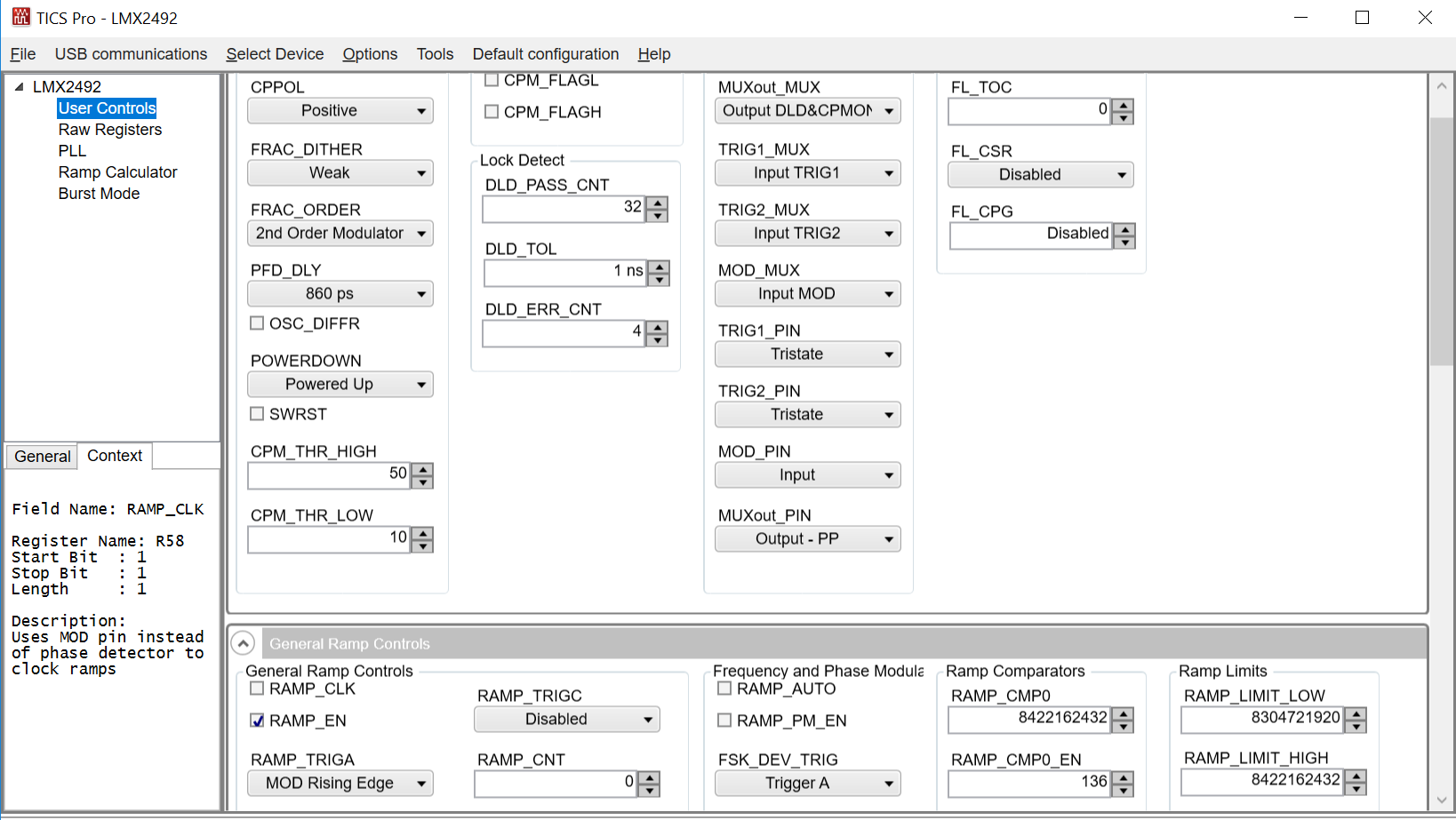Enable the CPM_FLAGH checkbox
This screenshot has width=1456, height=820.
tap(492, 112)
